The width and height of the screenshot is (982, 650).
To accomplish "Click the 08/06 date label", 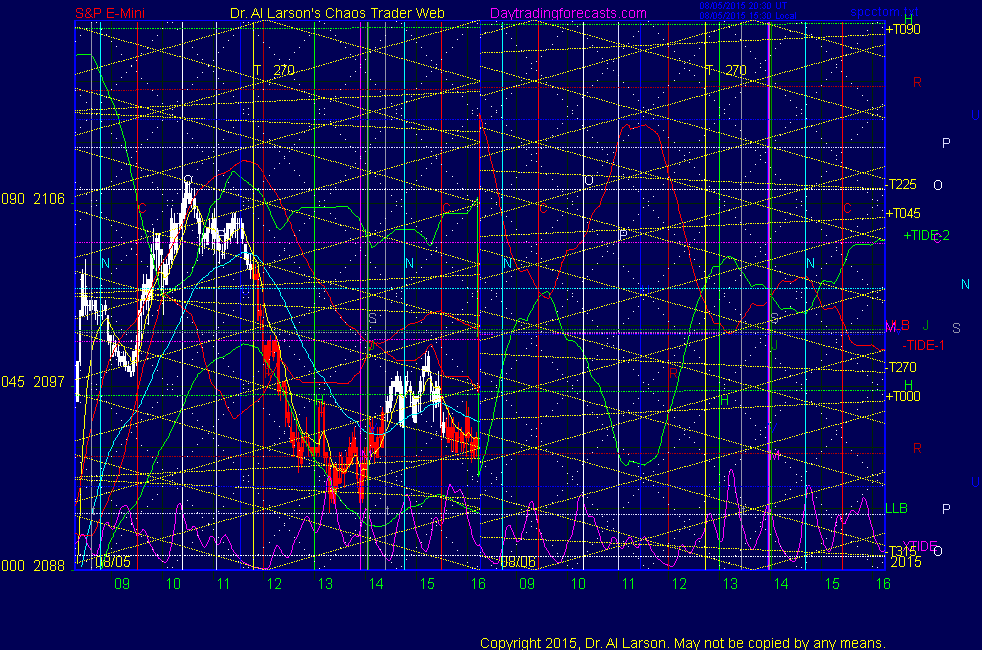I will [x=519, y=562].
